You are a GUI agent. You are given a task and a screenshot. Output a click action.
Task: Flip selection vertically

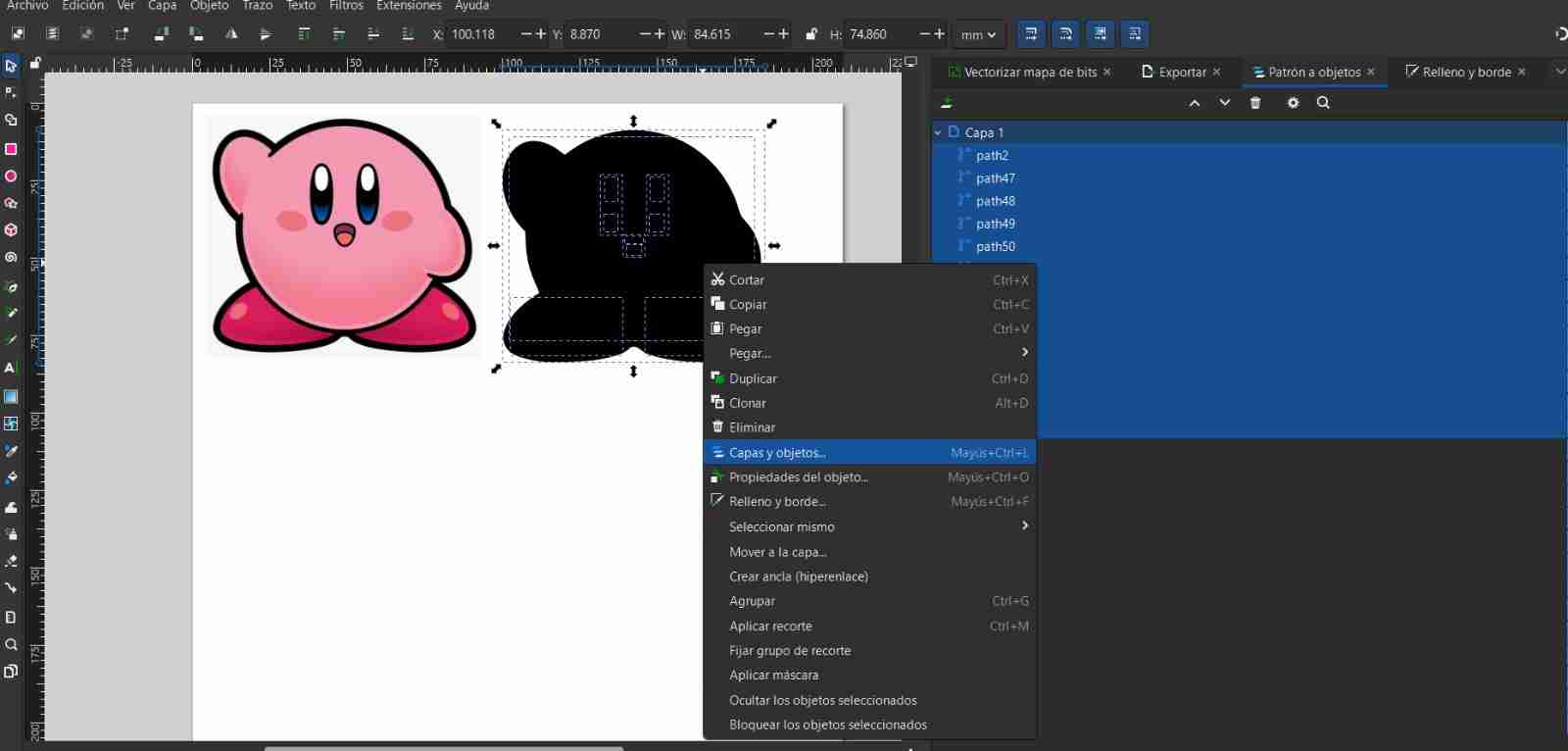(x=266, y=34)
